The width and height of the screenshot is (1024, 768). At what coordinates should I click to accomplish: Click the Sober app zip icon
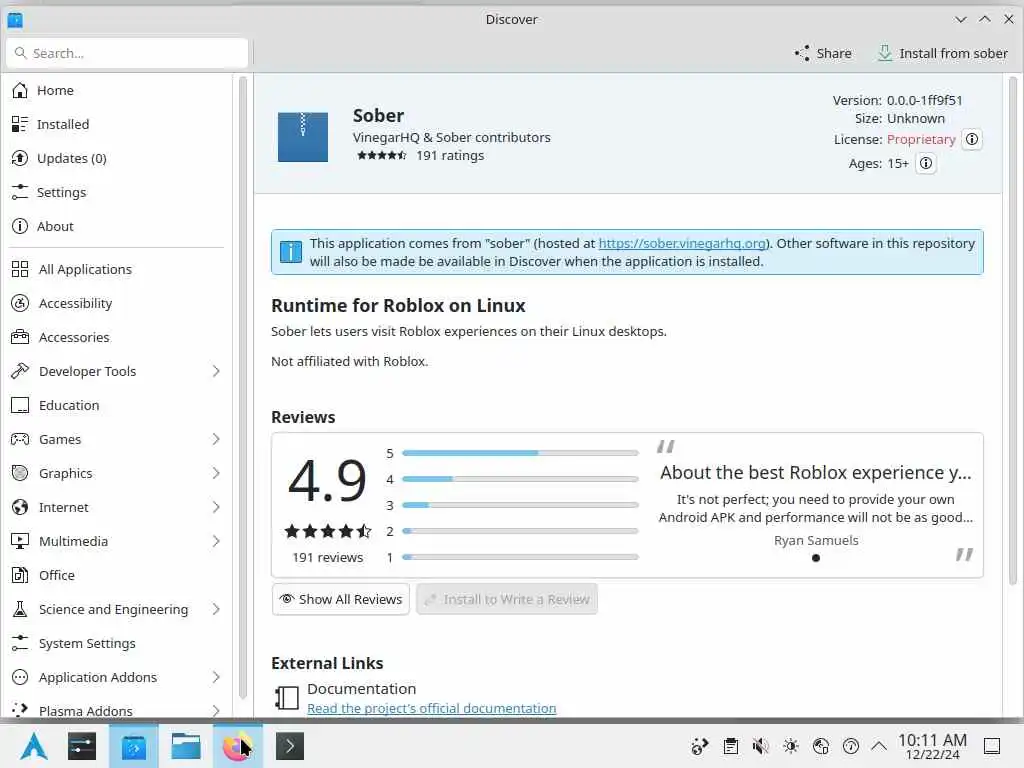(x=303, y=137)
